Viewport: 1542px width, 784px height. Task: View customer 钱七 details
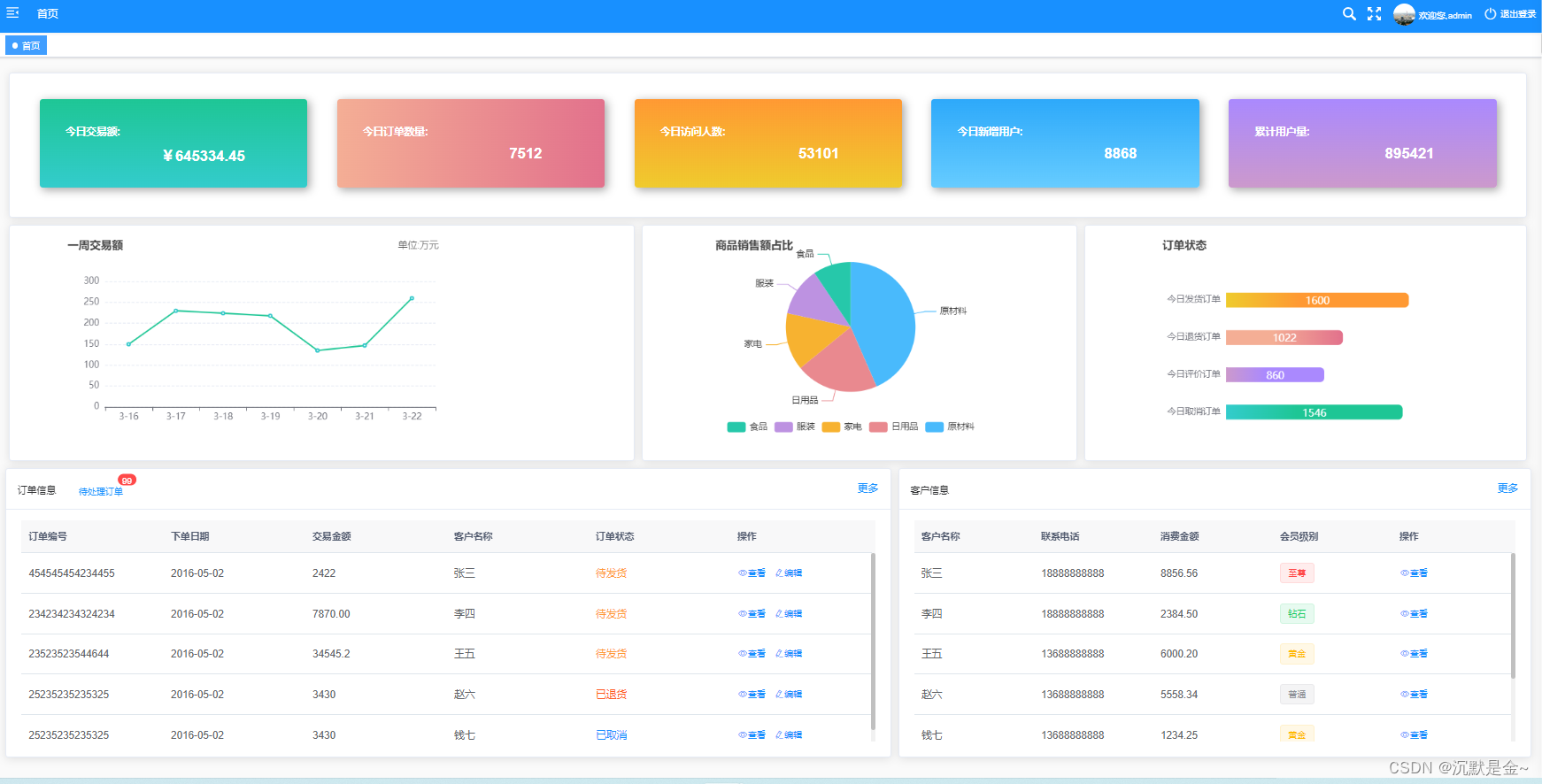pos(1415,735)
